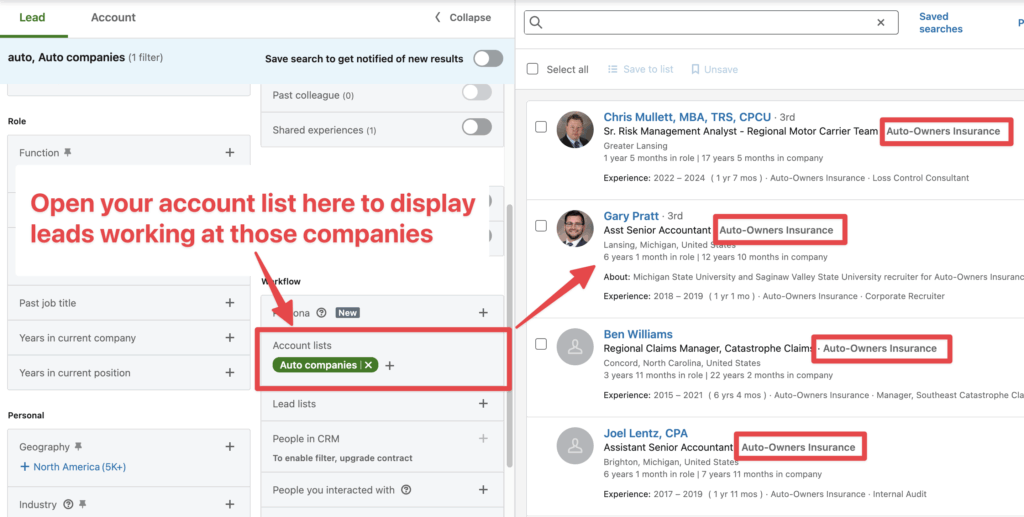This screenshot has width=1024, height=517.
Task: Enable the Shared experiences toggle
Action: click(477, 127)
